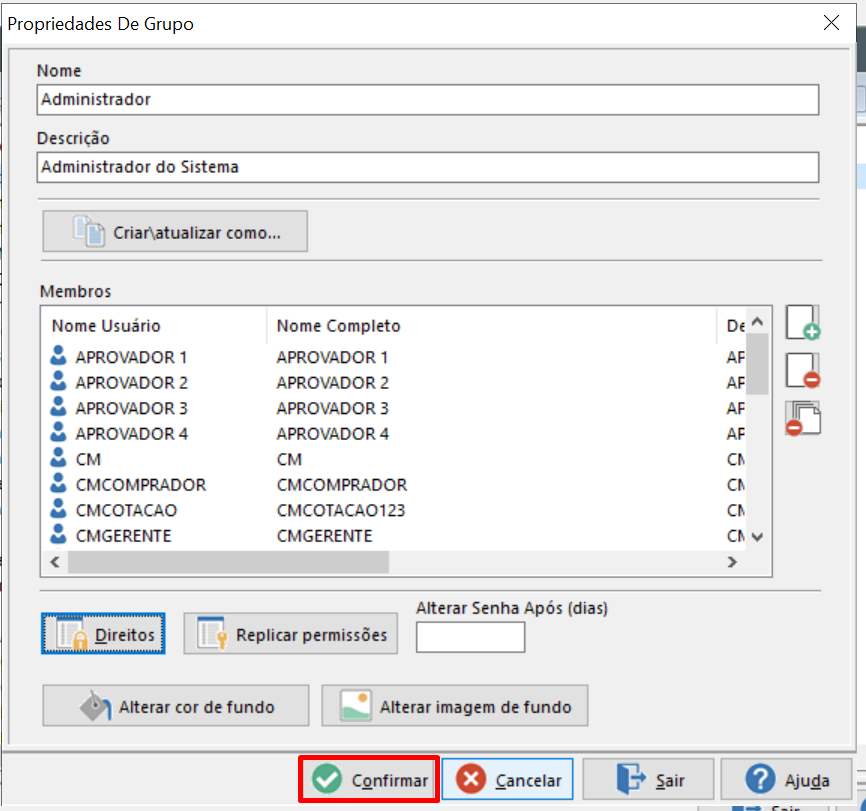Close the Propriedades De Grupo dialog
The width and height of the screenshot is (866, 811).
831,23
